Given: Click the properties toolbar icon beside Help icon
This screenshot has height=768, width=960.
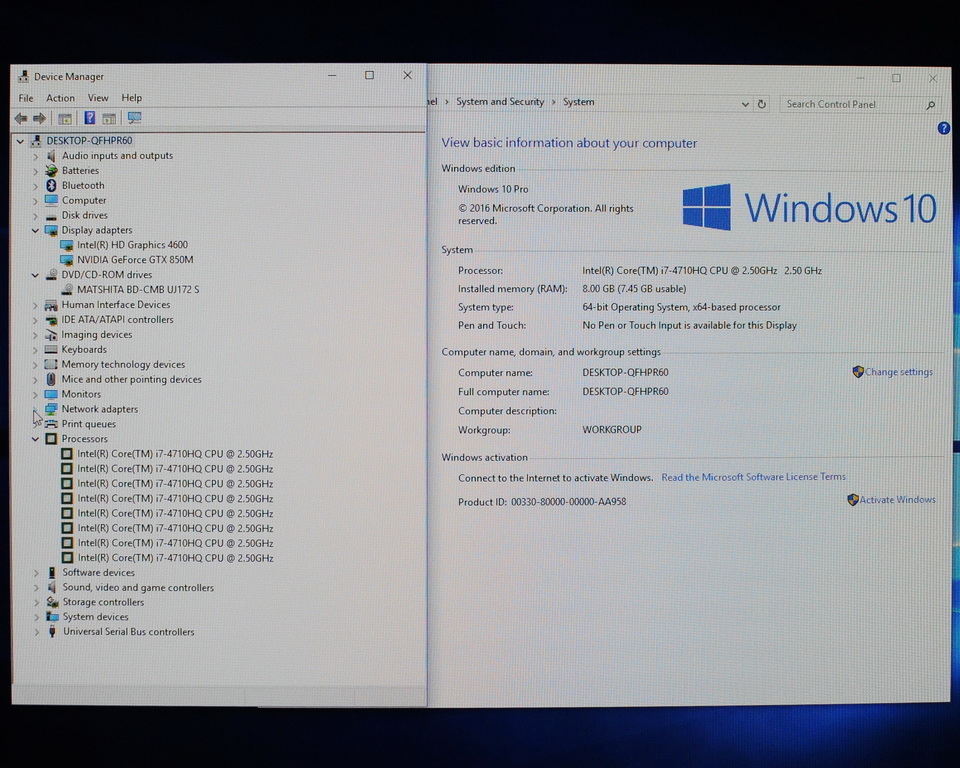Looking at the screenshot, I should click(x=109, y=118).
